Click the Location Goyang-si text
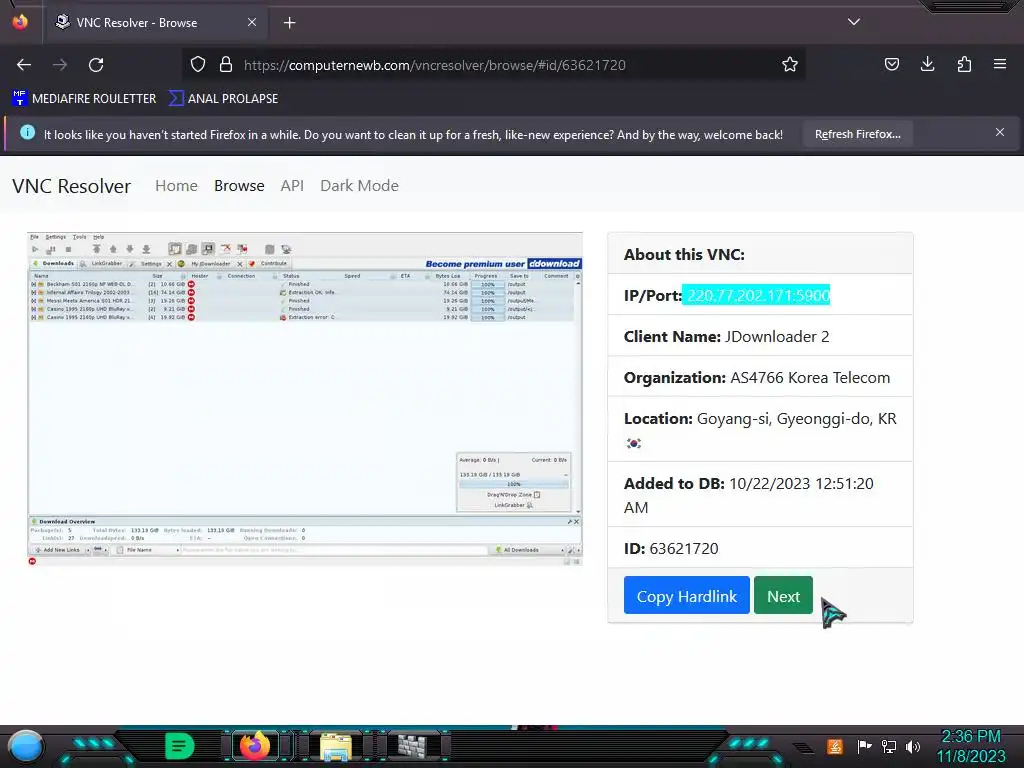 click(760, 419)
